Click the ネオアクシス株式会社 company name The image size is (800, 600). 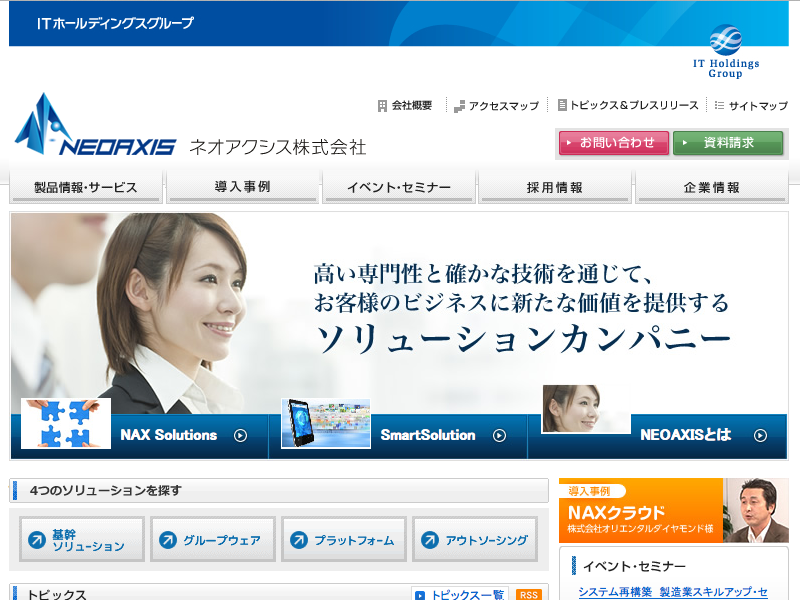tap(278, 147)
